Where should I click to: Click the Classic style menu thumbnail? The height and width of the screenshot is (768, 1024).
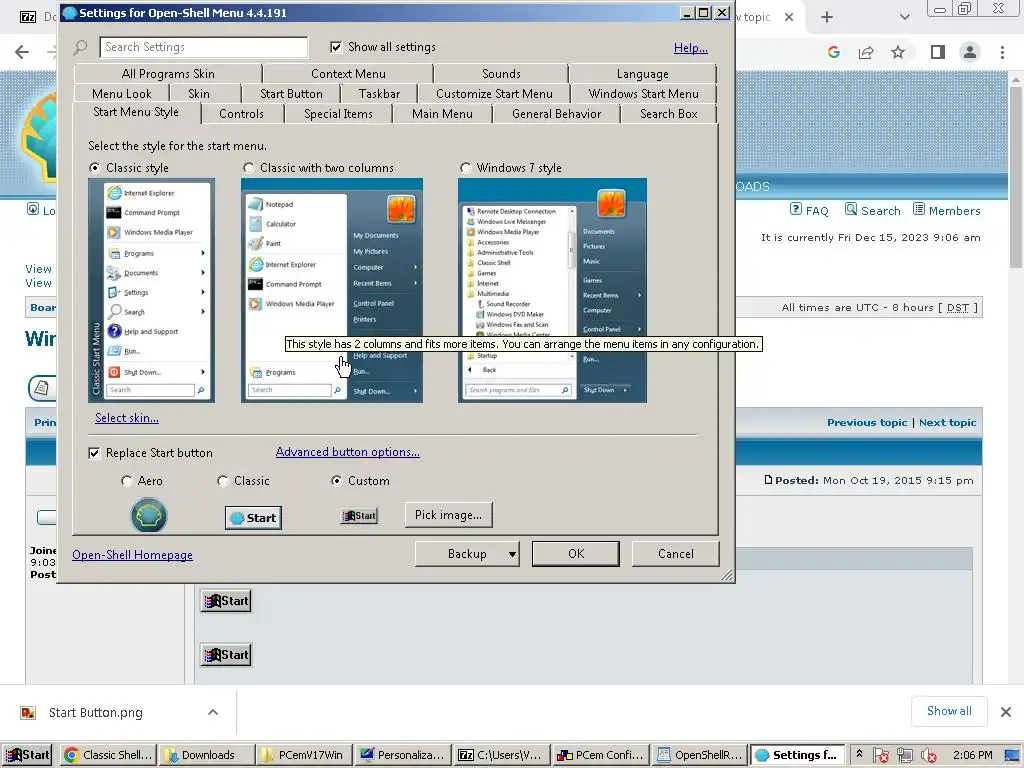coord(152,291)
